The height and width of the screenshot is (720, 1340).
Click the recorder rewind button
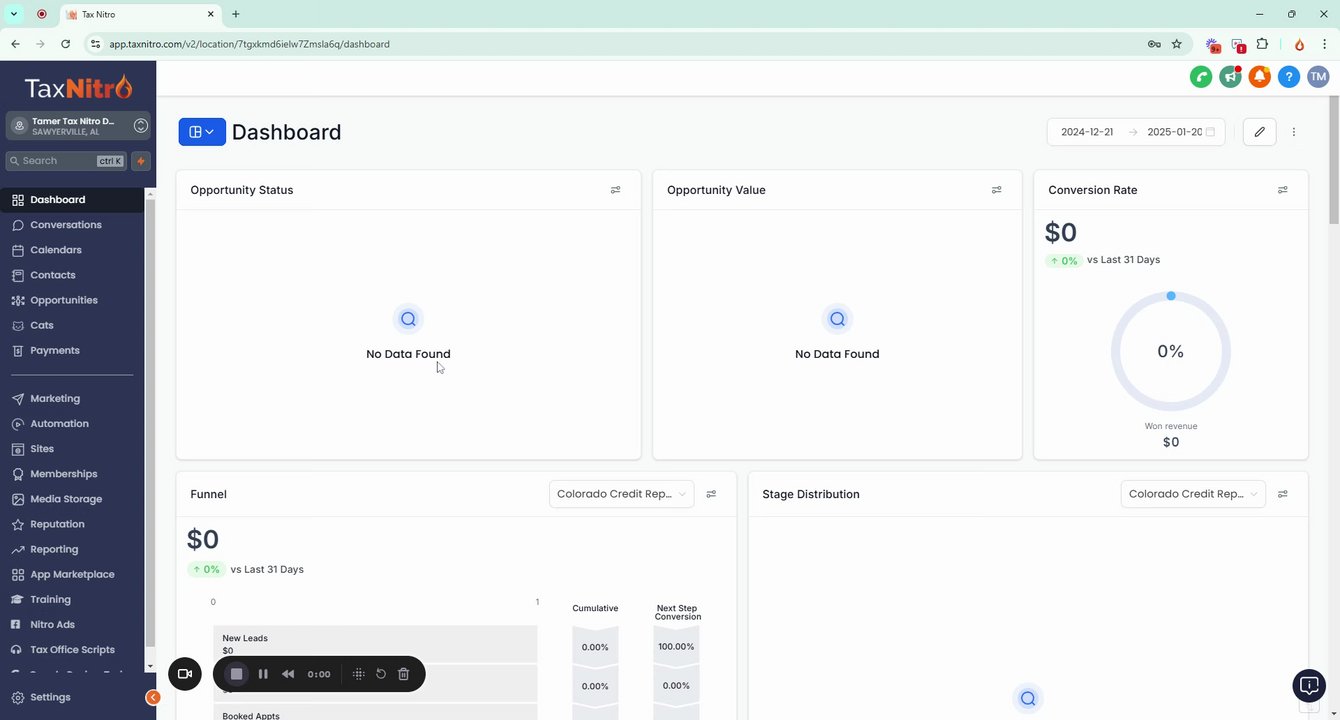[x=288, y=674]
